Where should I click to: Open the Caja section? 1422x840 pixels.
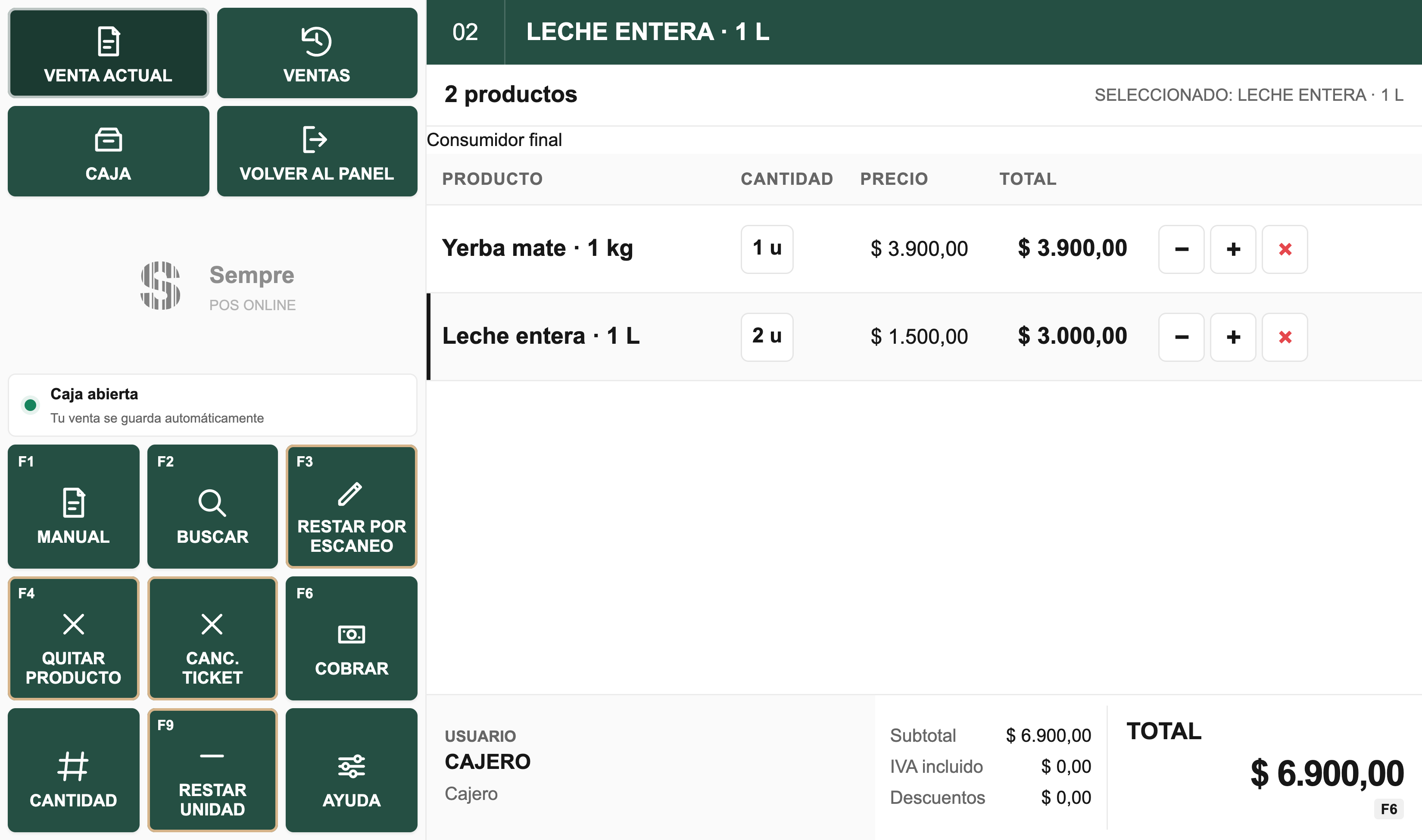coord(108,151)
